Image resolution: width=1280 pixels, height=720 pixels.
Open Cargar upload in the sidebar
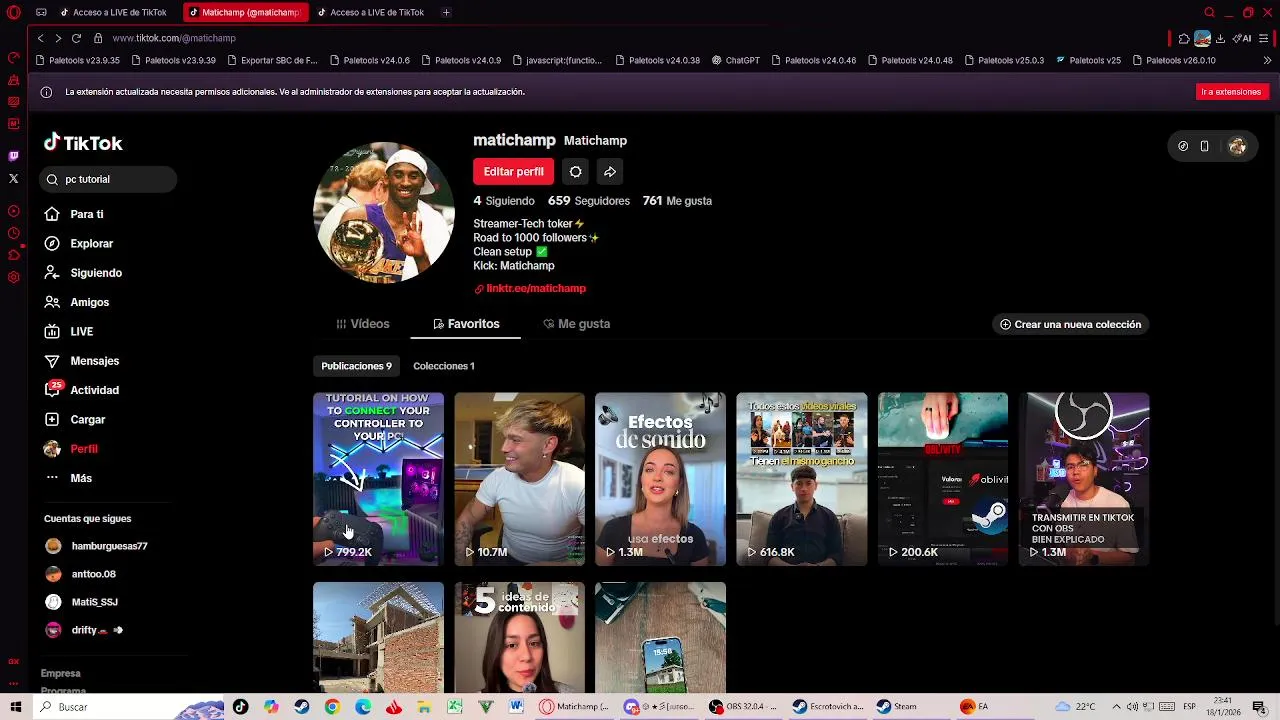pos(74,419)
